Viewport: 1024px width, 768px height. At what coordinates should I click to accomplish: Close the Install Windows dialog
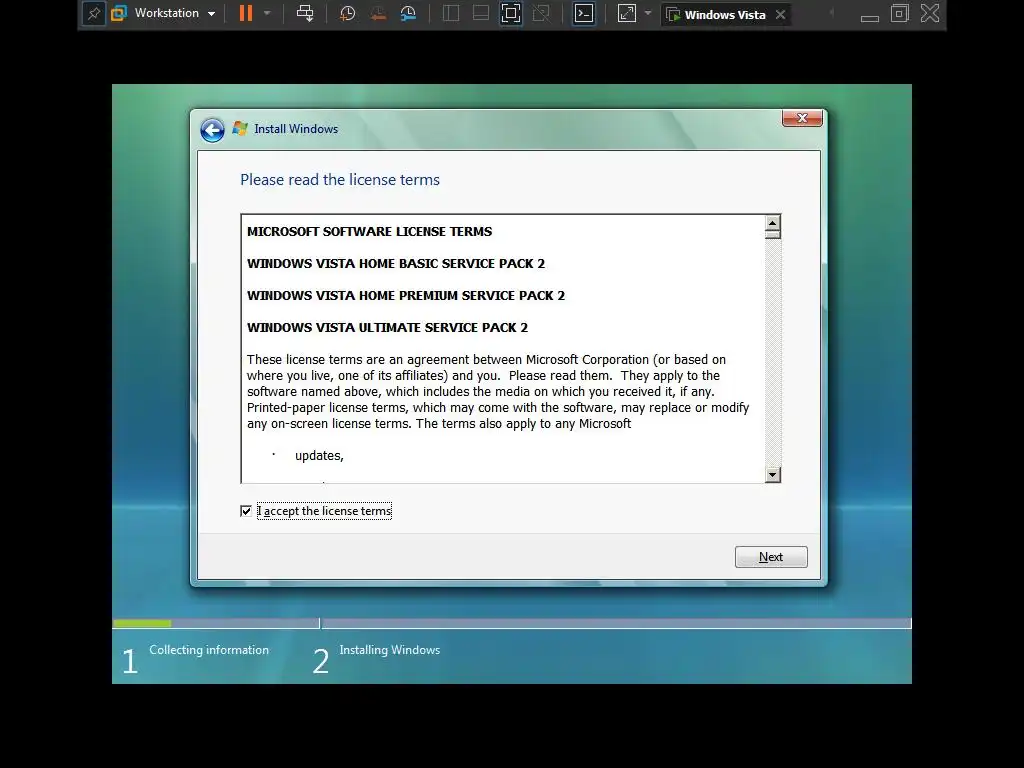(802, 118)
